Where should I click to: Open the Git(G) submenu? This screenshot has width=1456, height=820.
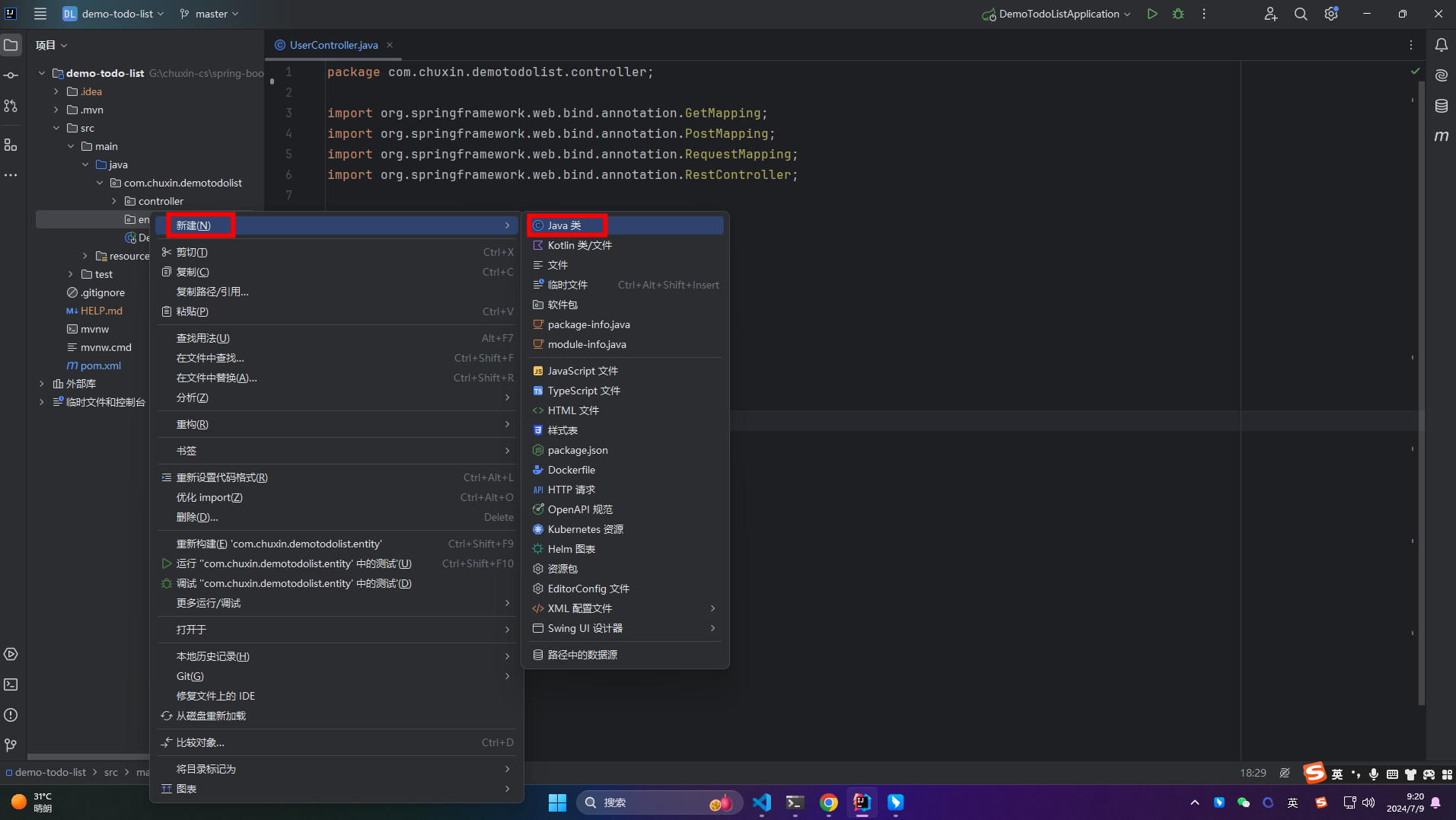(x=337, y=676)
